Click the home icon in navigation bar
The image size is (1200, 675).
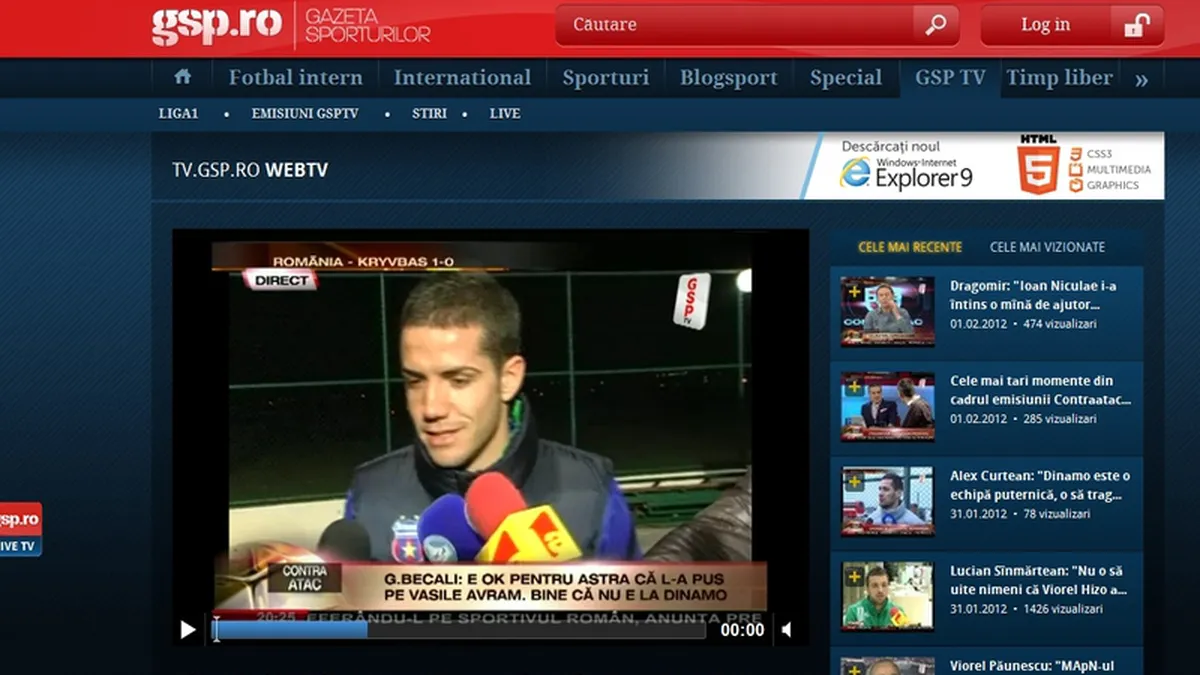click(182, 77)
